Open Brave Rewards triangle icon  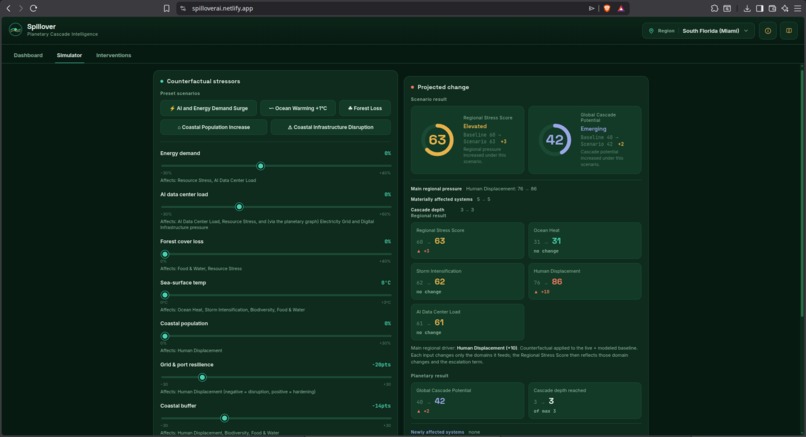click(621, 8)
